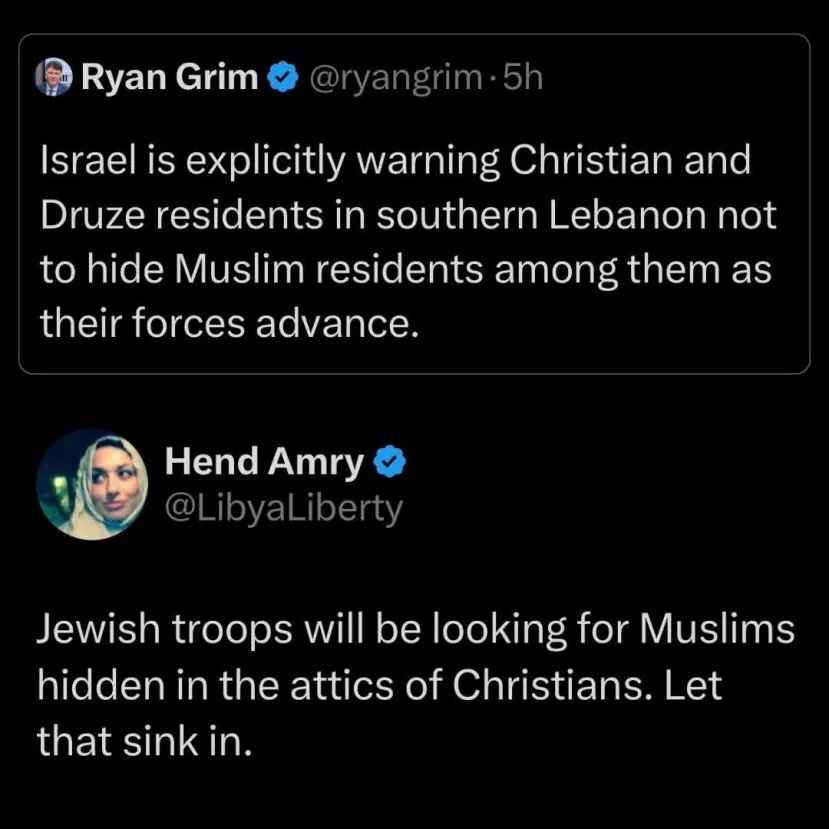
Task: Click Ryan Grim's blue verified badge
Action: click(283, 77)
